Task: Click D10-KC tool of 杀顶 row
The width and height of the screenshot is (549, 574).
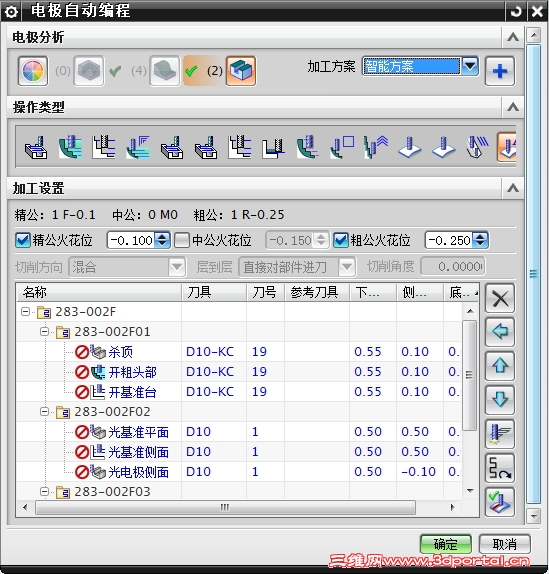Action: pos(210,352)
